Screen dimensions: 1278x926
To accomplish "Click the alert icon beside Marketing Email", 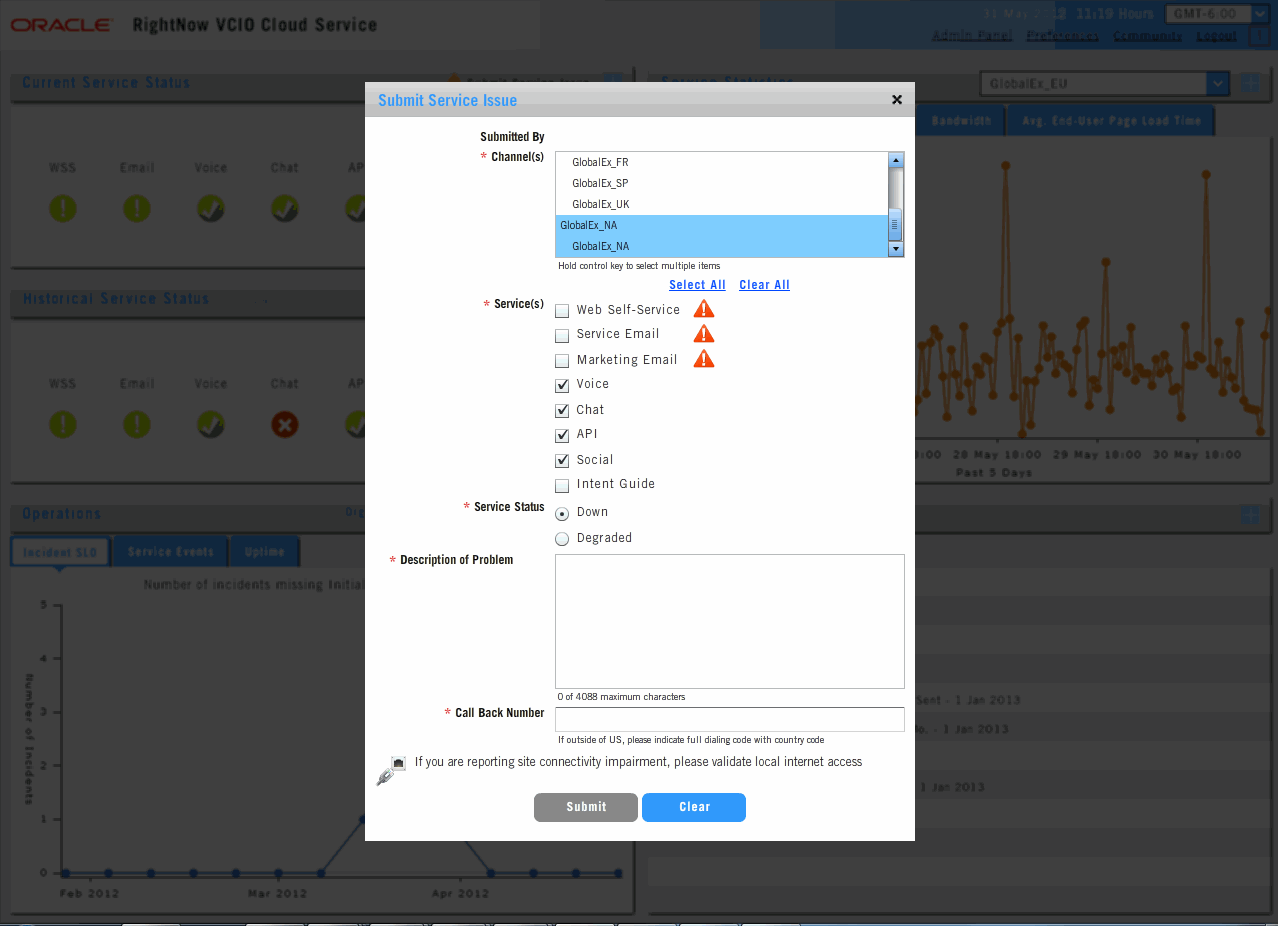I will 704,358.
